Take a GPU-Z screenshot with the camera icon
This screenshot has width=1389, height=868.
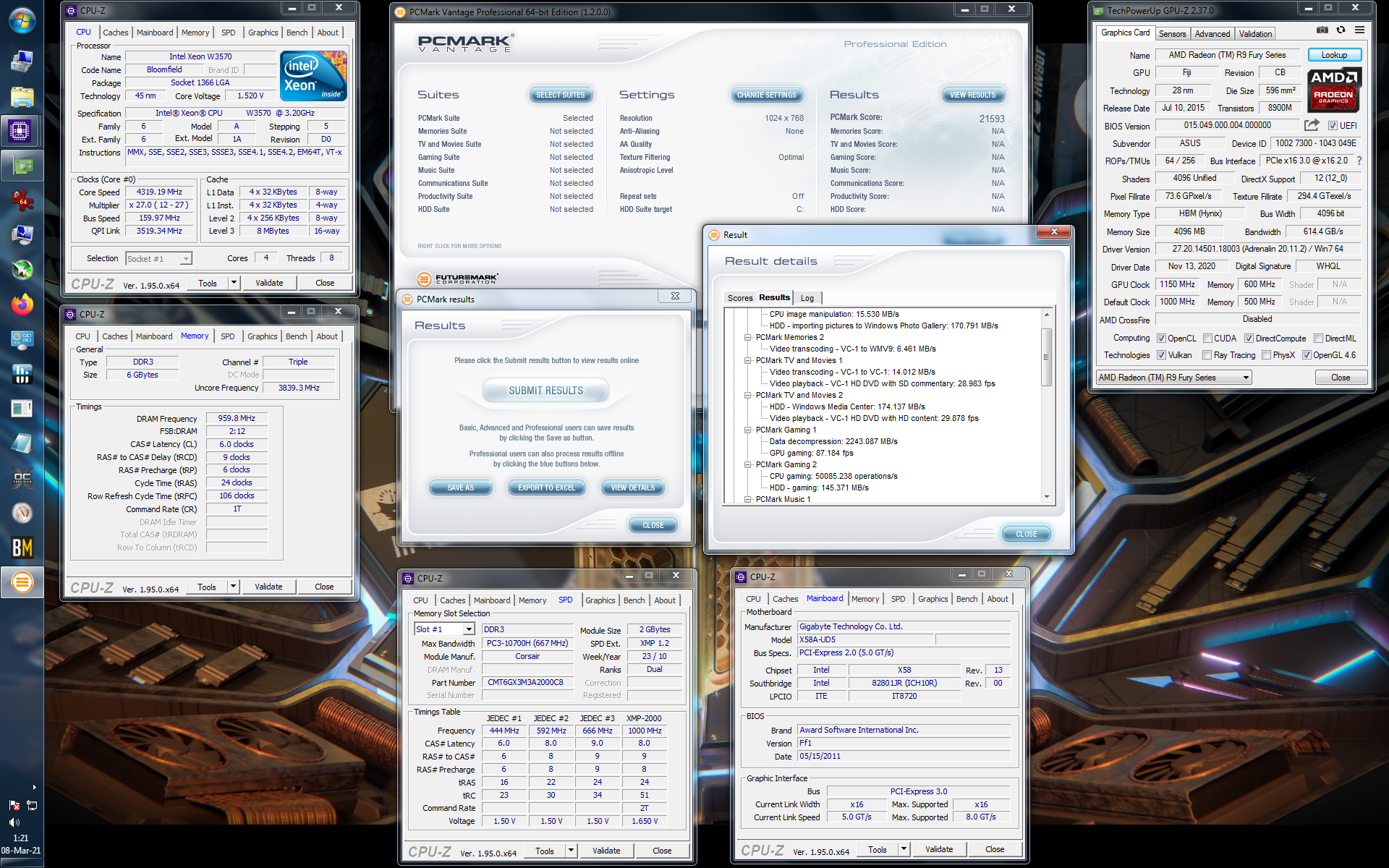(1322, 30)
